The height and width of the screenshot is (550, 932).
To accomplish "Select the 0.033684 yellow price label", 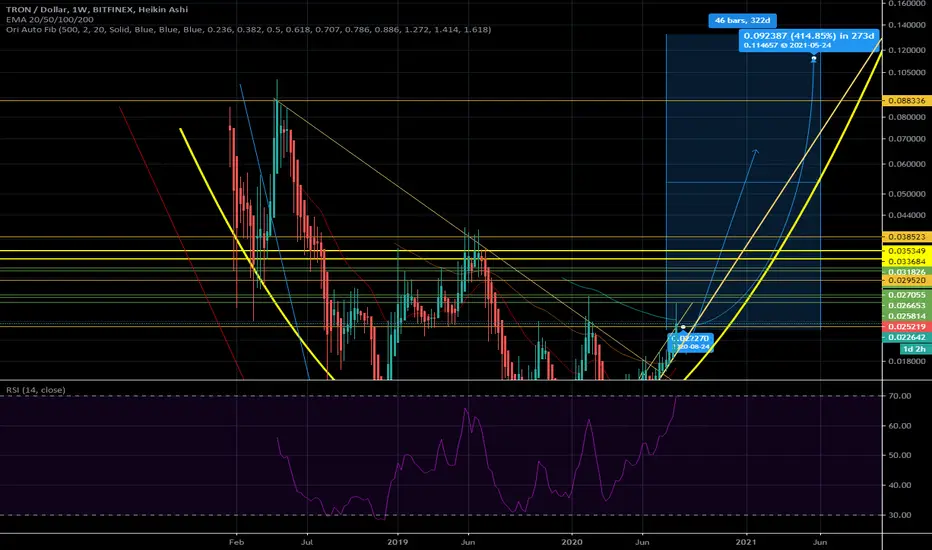I will (x=906, y=262).
